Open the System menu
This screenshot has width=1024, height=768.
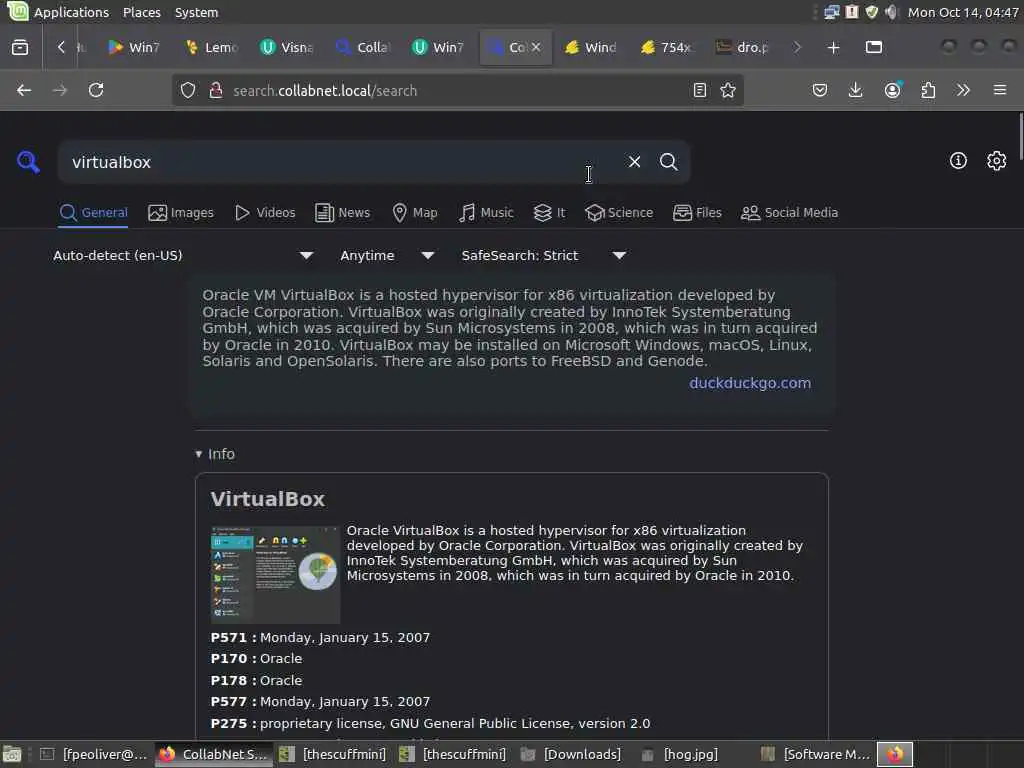coord(197,12)
